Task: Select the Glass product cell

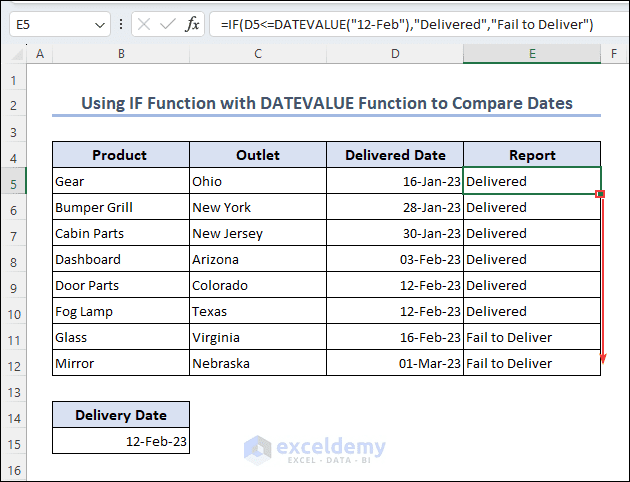Action: tap(121, 337)
